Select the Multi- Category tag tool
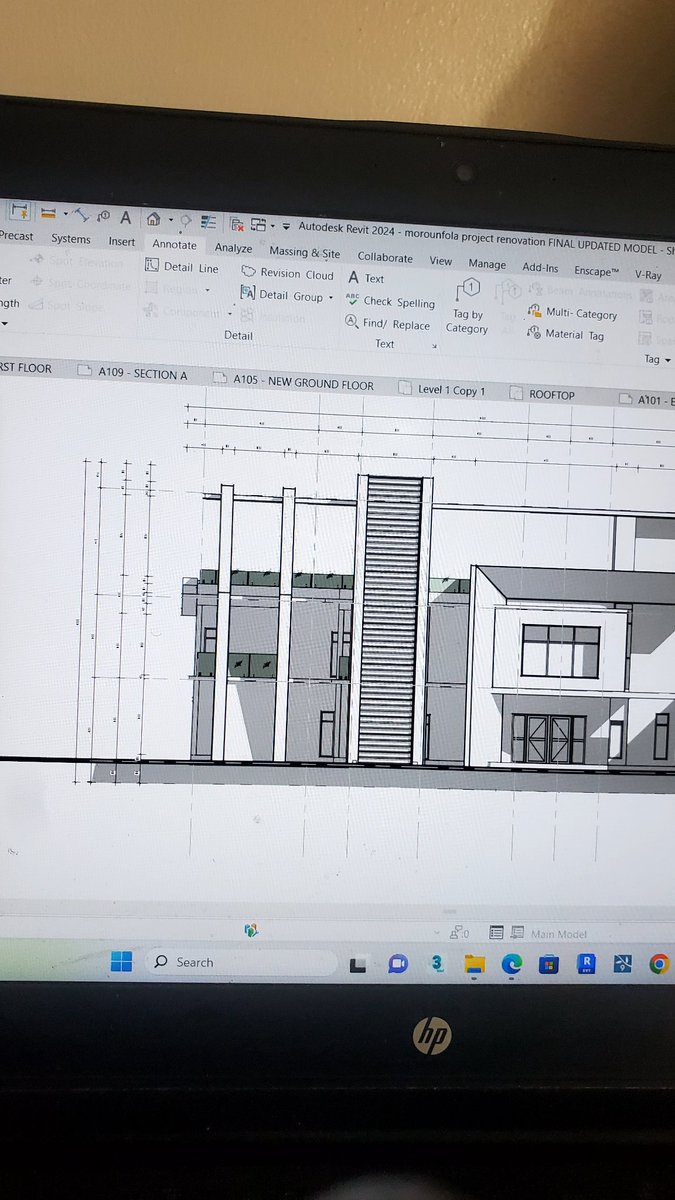Viewport: 675px width, 1200px height. tap(573, 313)
